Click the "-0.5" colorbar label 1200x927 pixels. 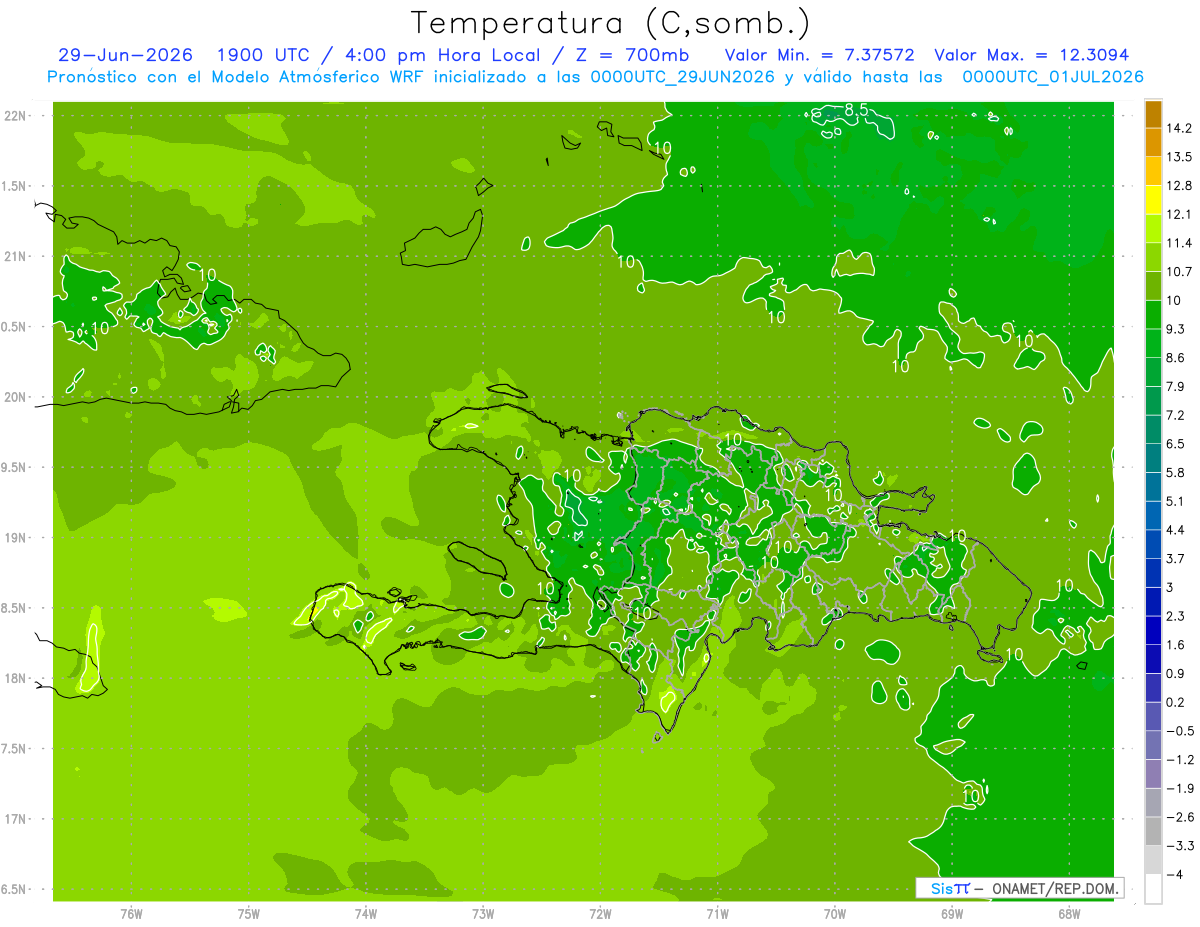pyautogui.click(x=1180, y=731)
